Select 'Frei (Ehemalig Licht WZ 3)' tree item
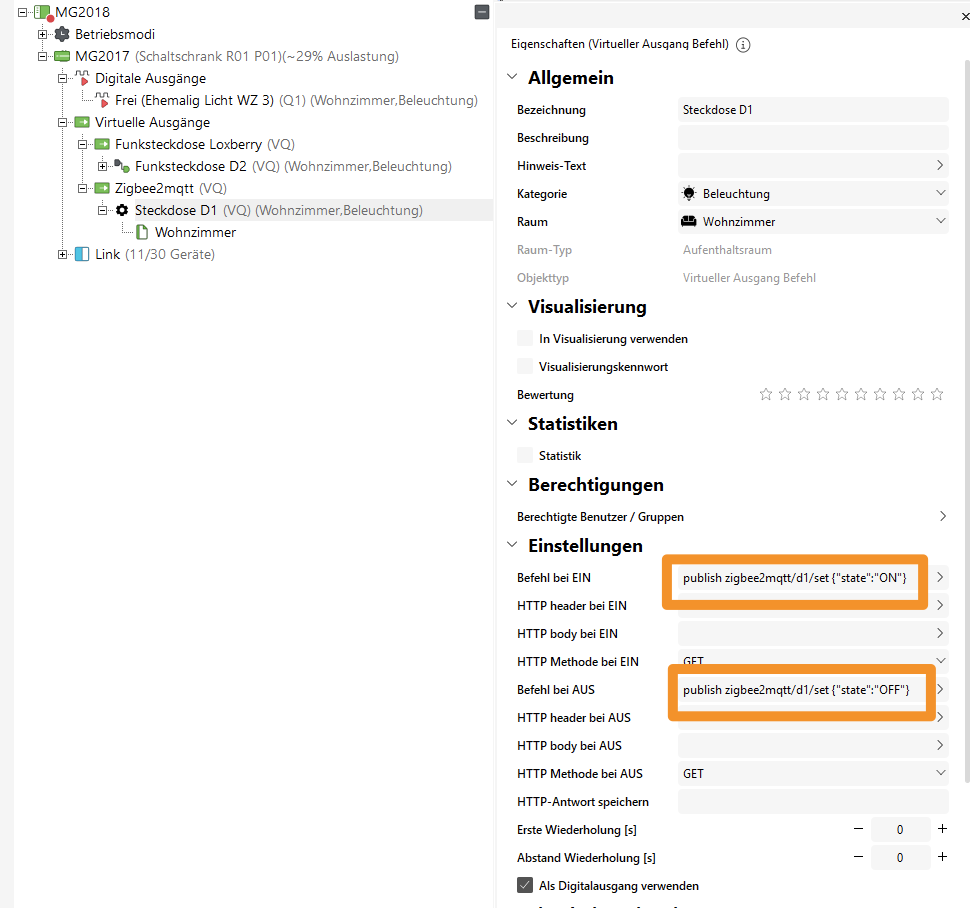The image size is (970, 908). [194, 100]
